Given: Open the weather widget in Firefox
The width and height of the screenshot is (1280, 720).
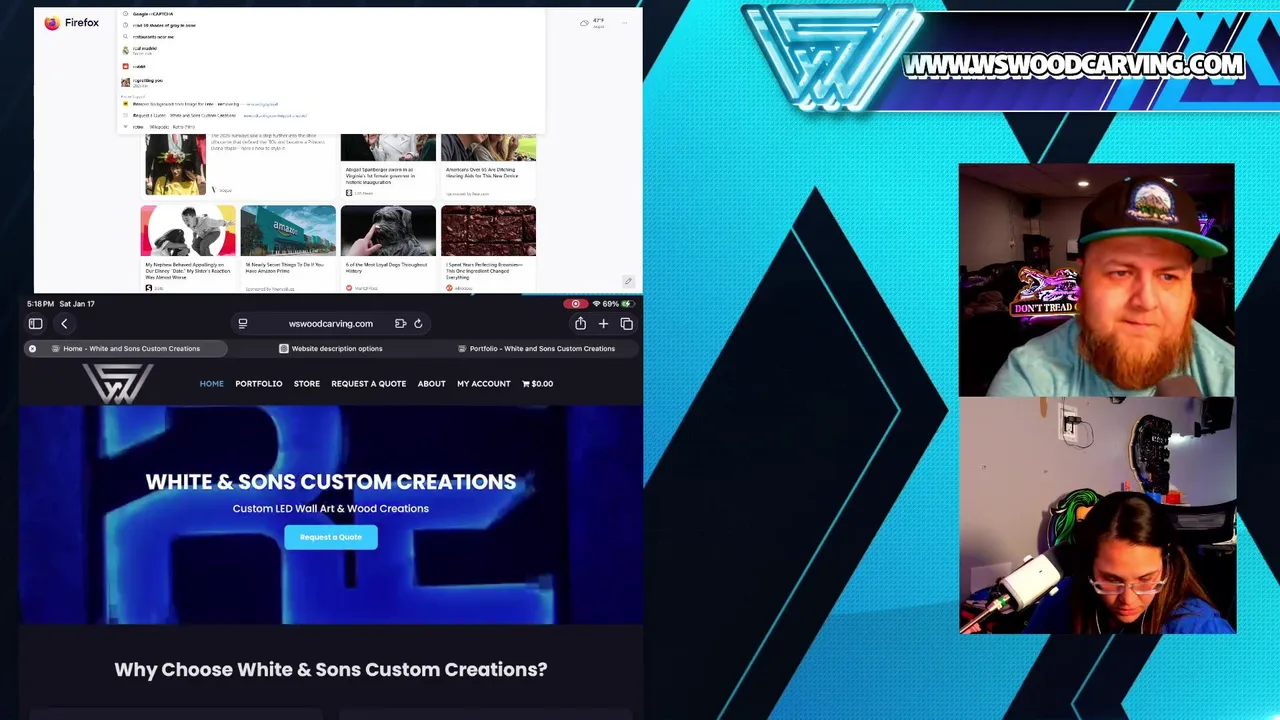Looking at the screenshot, I should [592, 22].
